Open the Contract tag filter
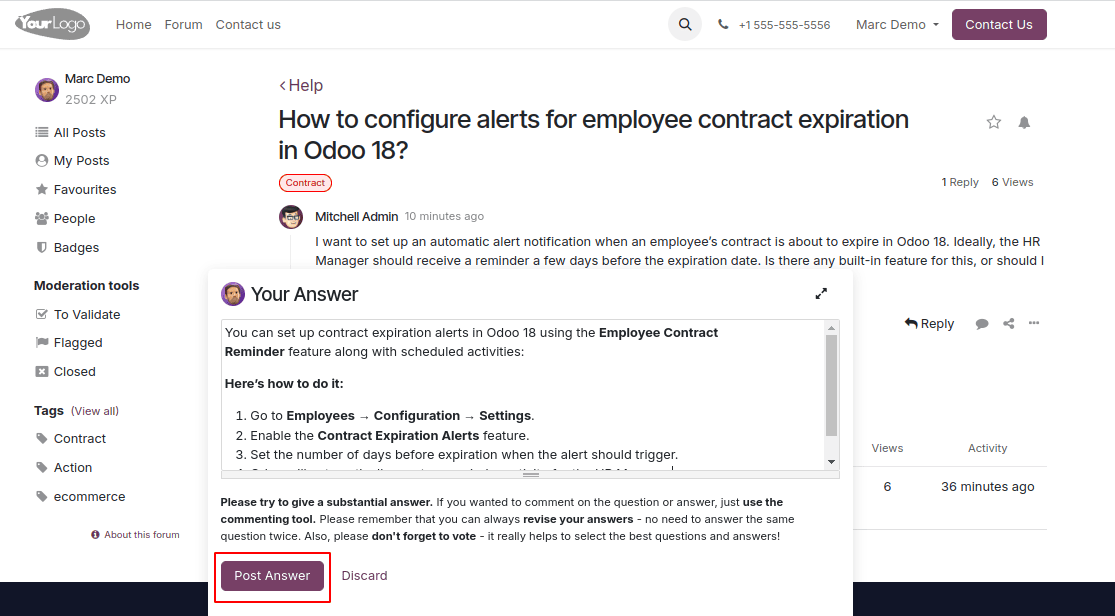 (79, 438)
